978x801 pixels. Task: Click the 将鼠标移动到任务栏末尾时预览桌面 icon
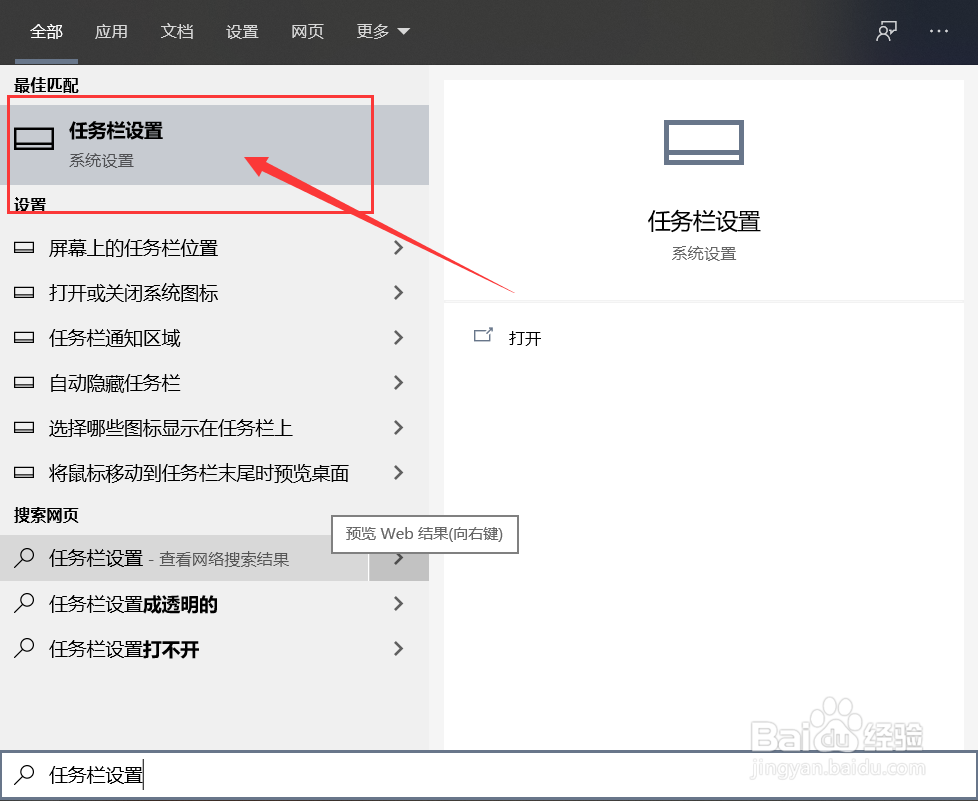[23, 473]
